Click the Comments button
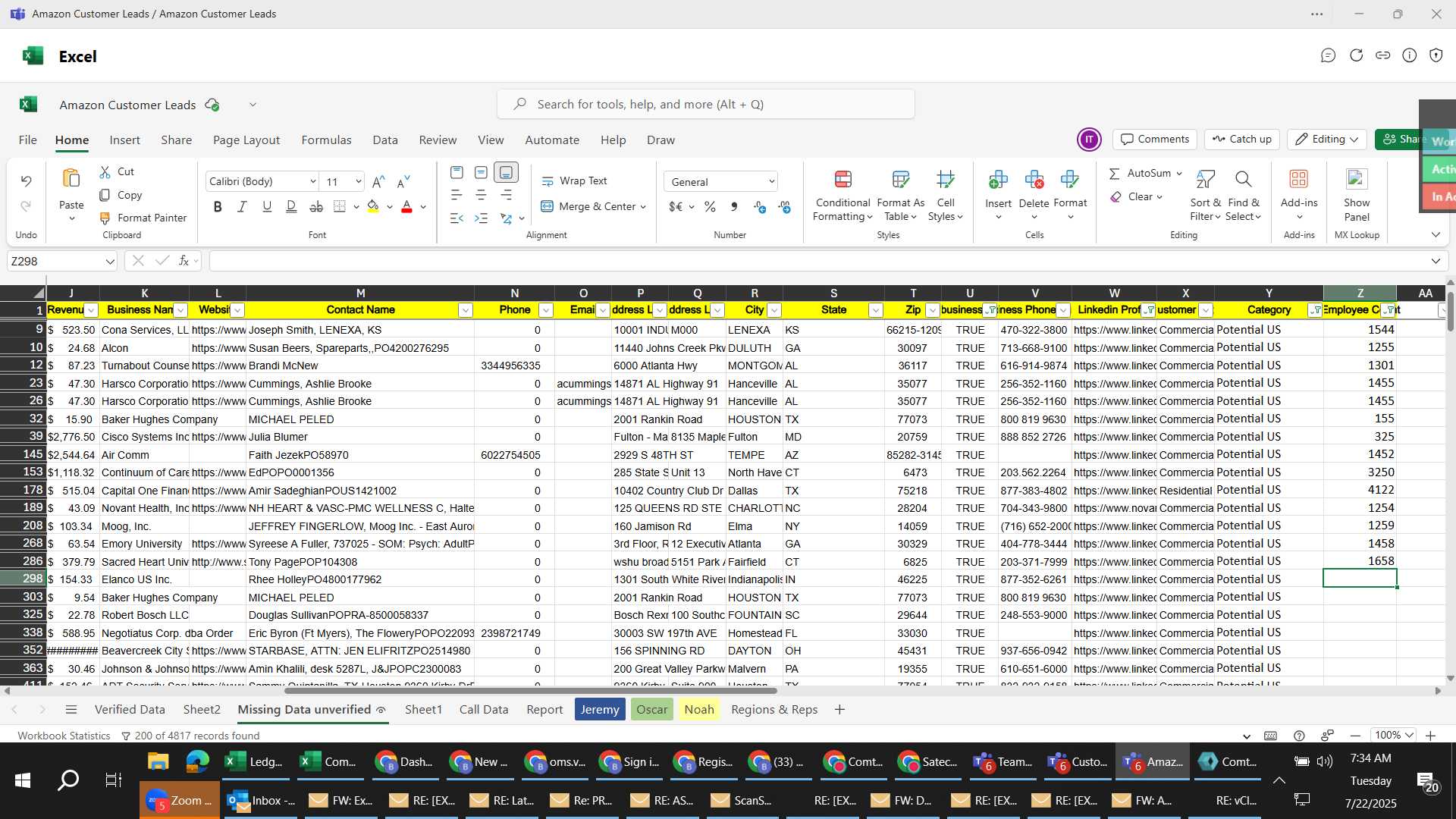 click(1154, 140)
